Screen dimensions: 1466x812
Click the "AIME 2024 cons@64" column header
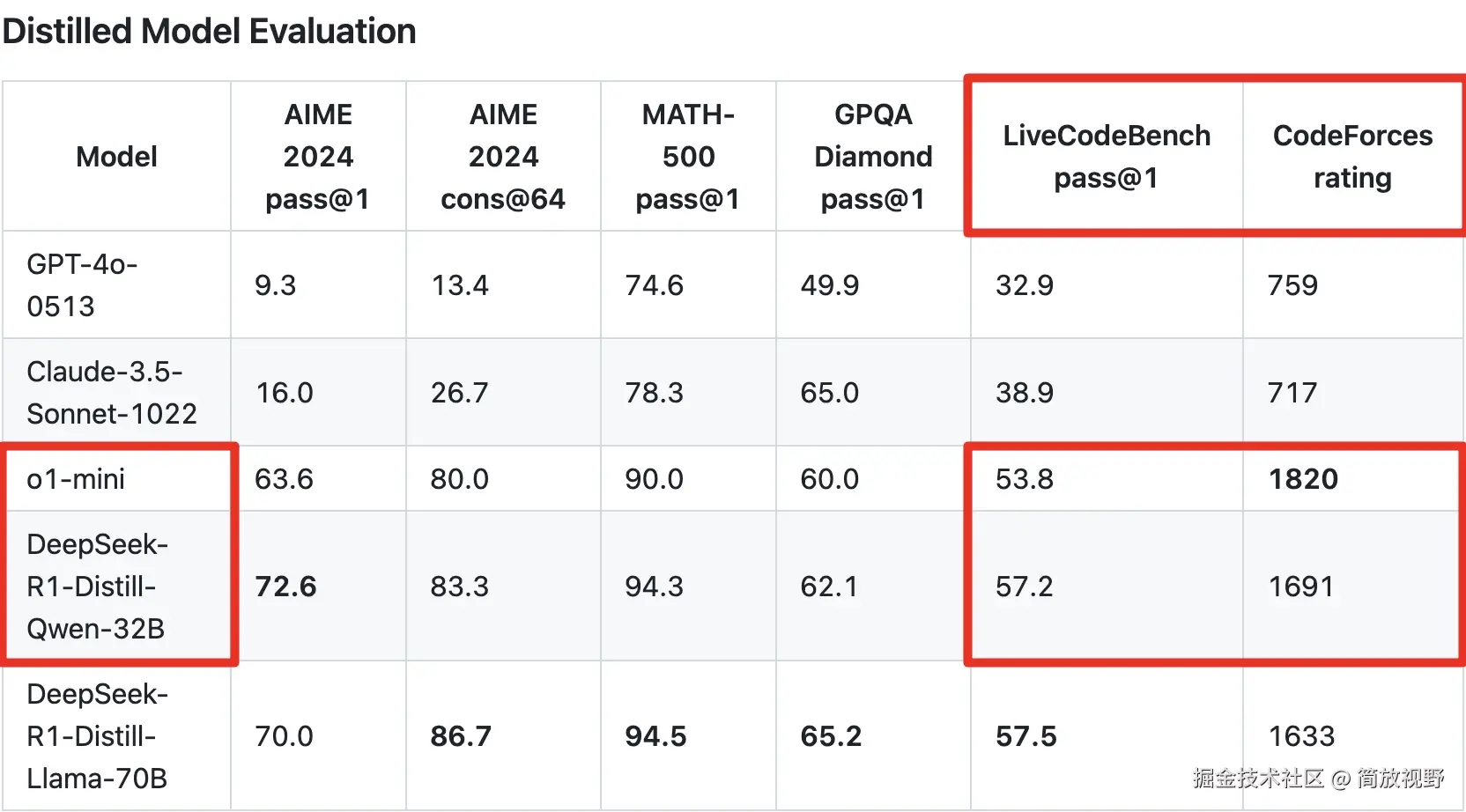(x=503, y=157)
